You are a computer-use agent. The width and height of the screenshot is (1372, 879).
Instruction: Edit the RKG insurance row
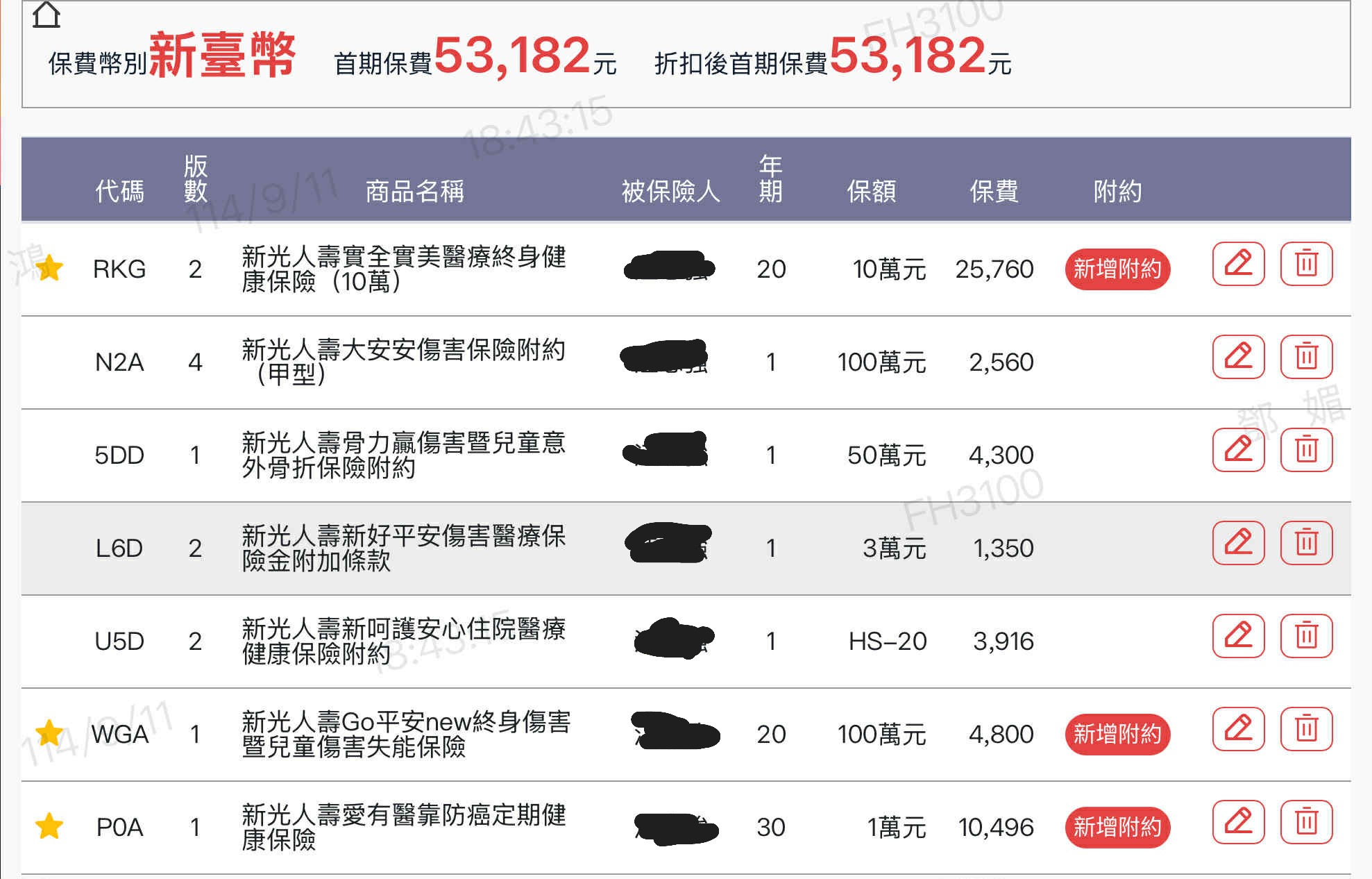[x=1238, y=264]
